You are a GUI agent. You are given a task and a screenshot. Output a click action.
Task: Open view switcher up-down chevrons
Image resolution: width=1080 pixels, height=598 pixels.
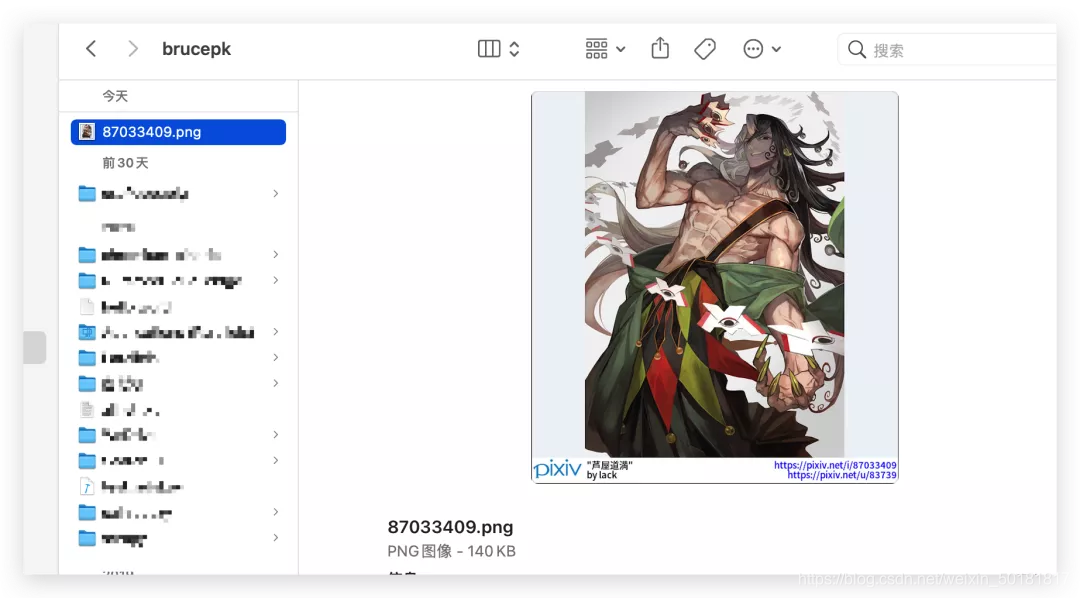click(515, 49)
